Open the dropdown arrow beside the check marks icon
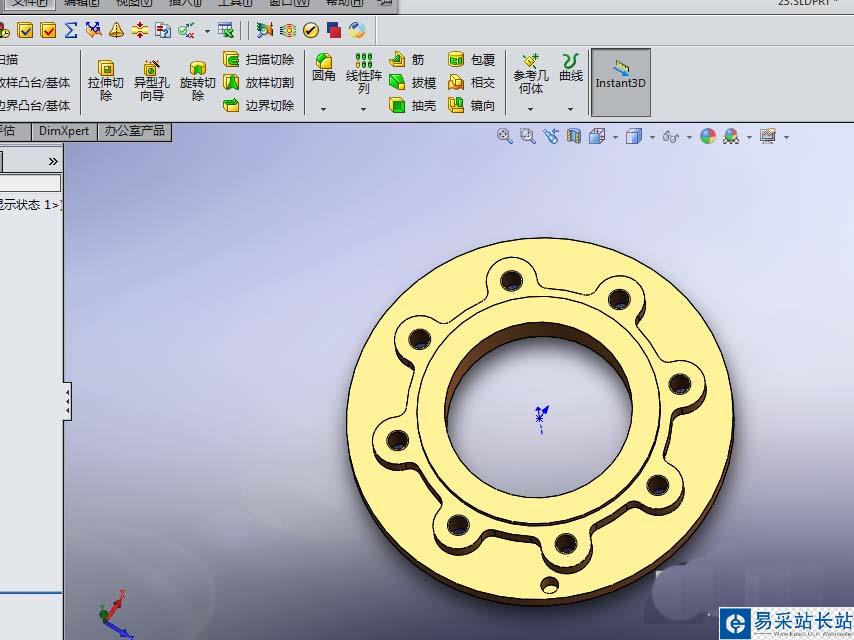 (208, 31)
